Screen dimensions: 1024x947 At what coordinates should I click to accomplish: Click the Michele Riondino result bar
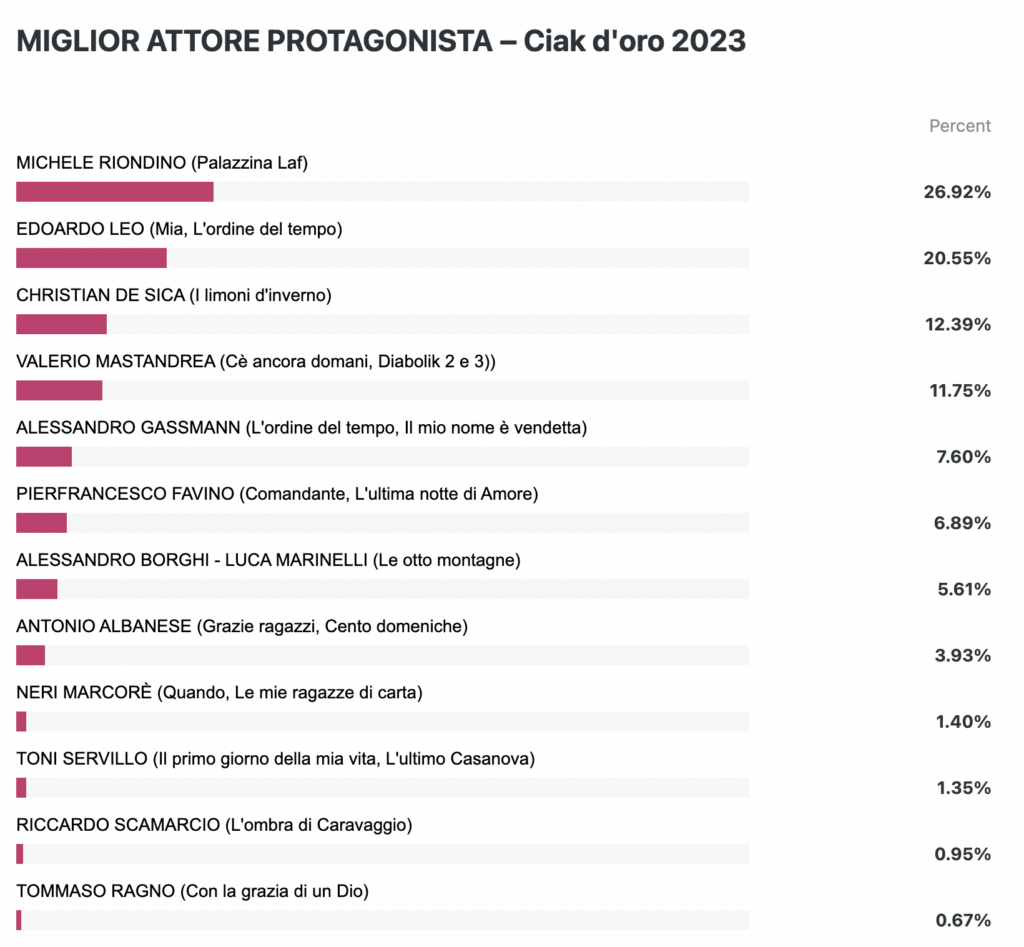click(x=383, y=192)
